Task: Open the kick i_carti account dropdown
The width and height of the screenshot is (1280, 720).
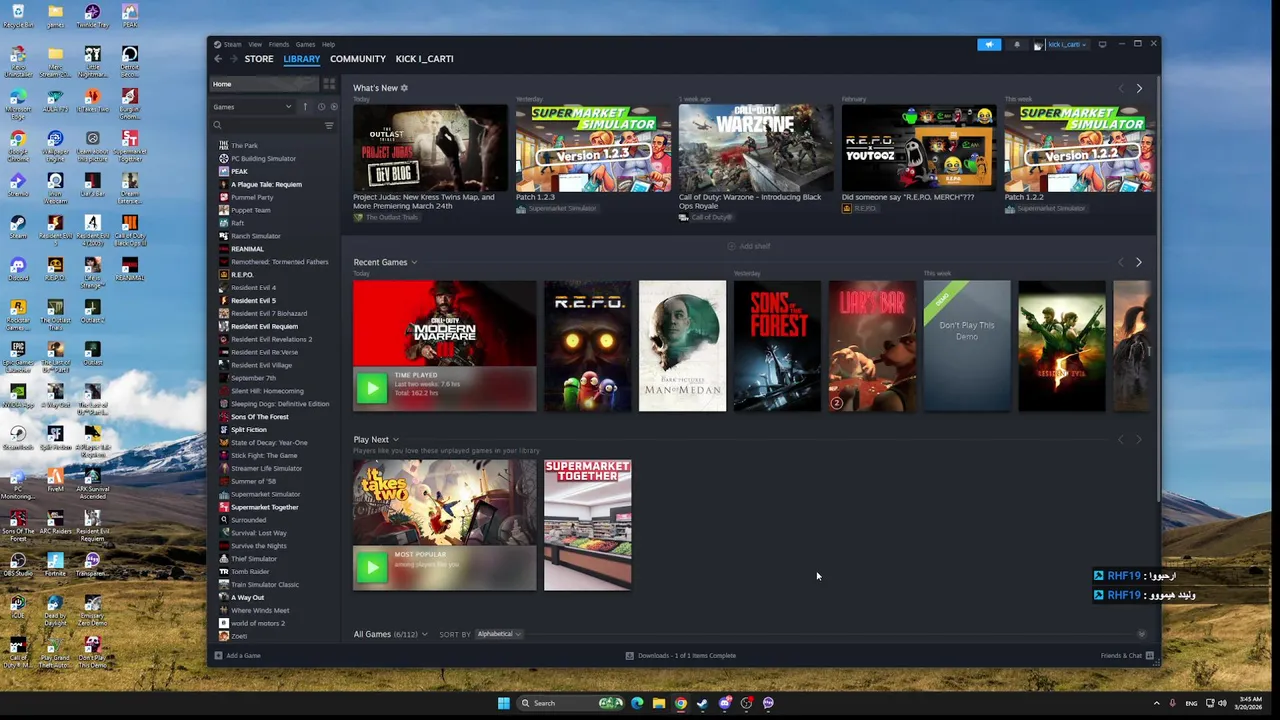Action: click(x=1067, y=44)
